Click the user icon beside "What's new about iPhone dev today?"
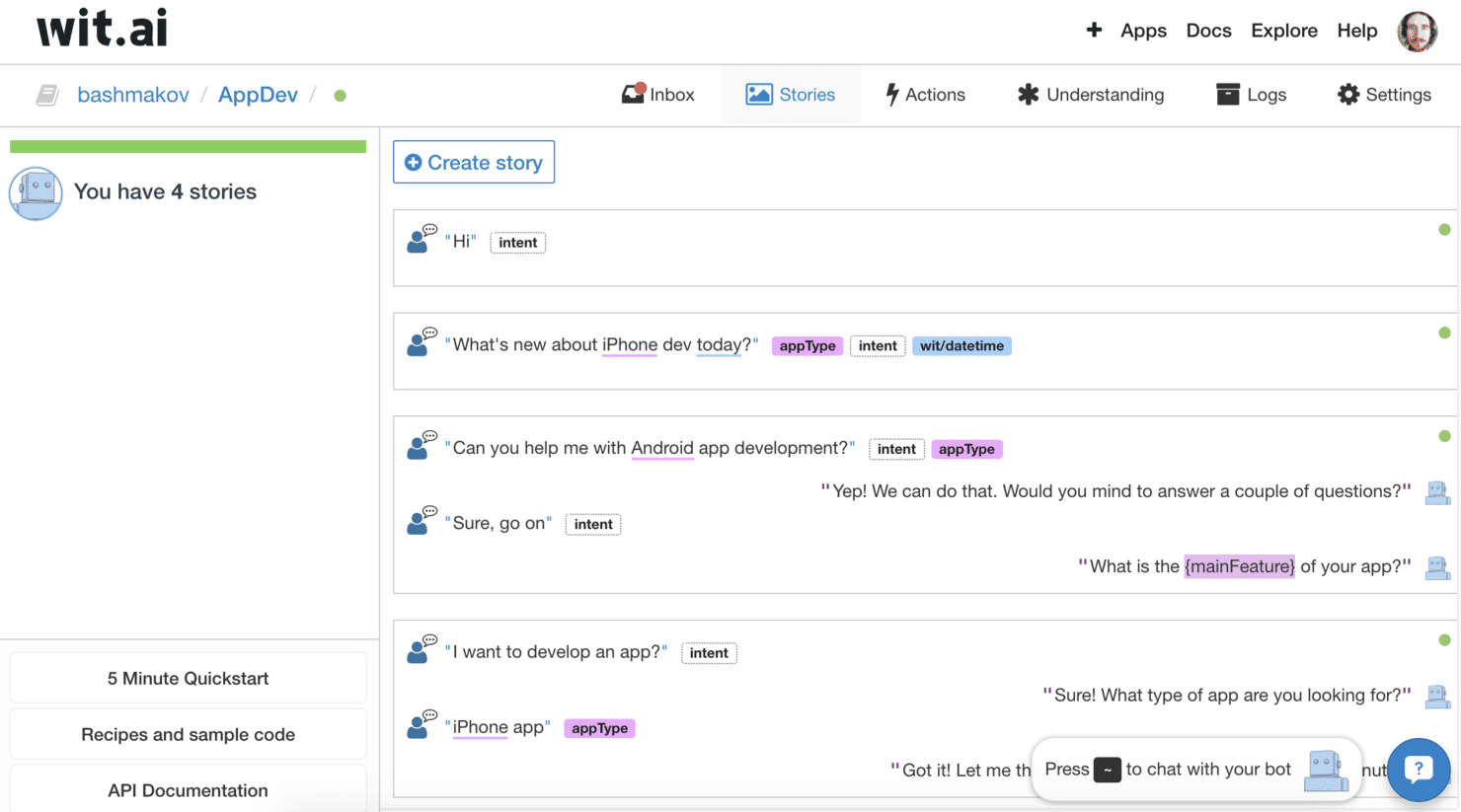Viewport: 1461px width, 812px height. pos(422,341)
